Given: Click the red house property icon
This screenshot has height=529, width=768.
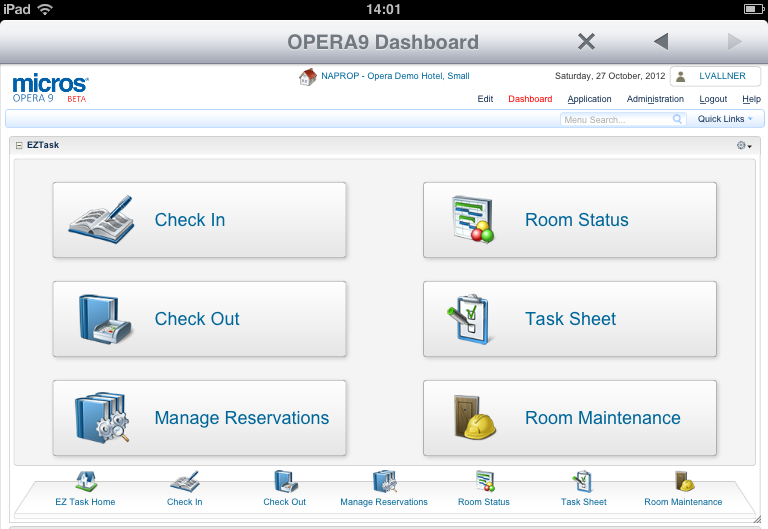Looking at the screenshot, I should tap(308, 77).
